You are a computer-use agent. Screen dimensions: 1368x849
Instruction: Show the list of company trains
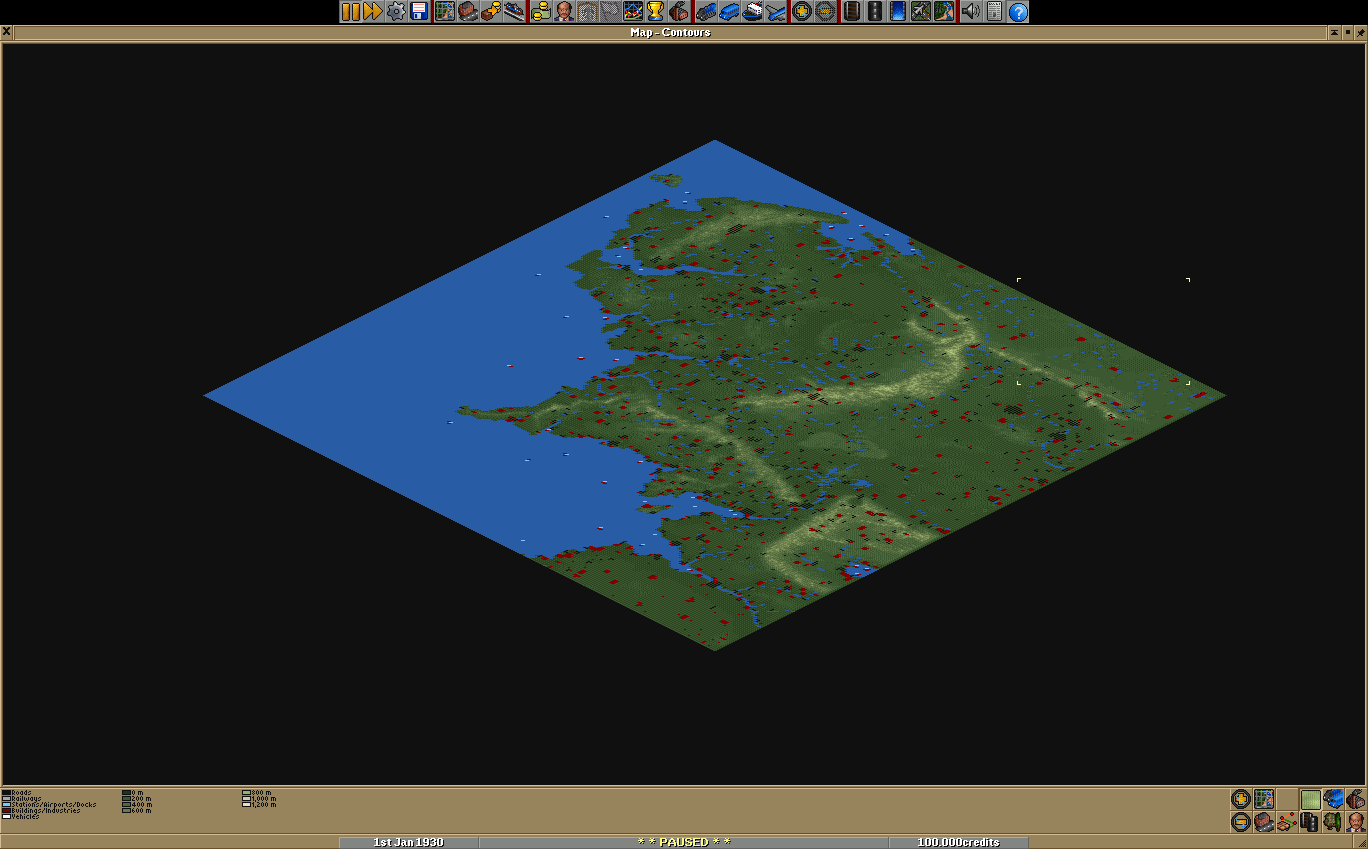click(706, 12)
